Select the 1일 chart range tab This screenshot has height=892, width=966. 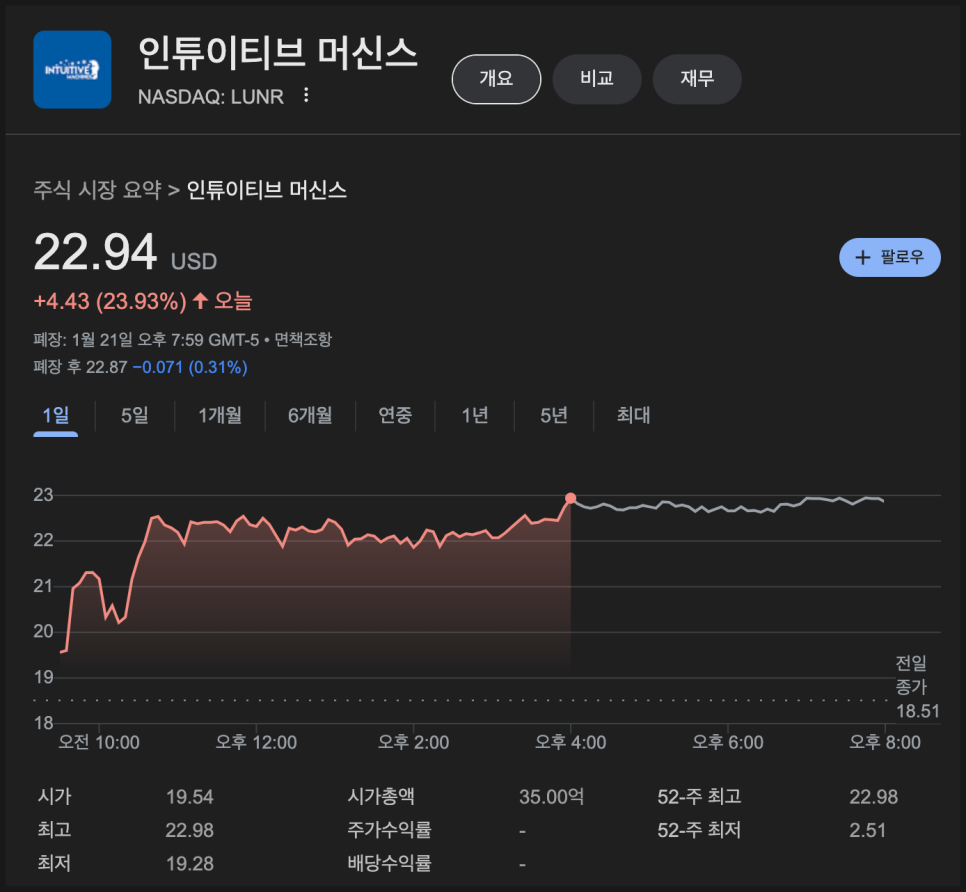[x=55, y=416]
